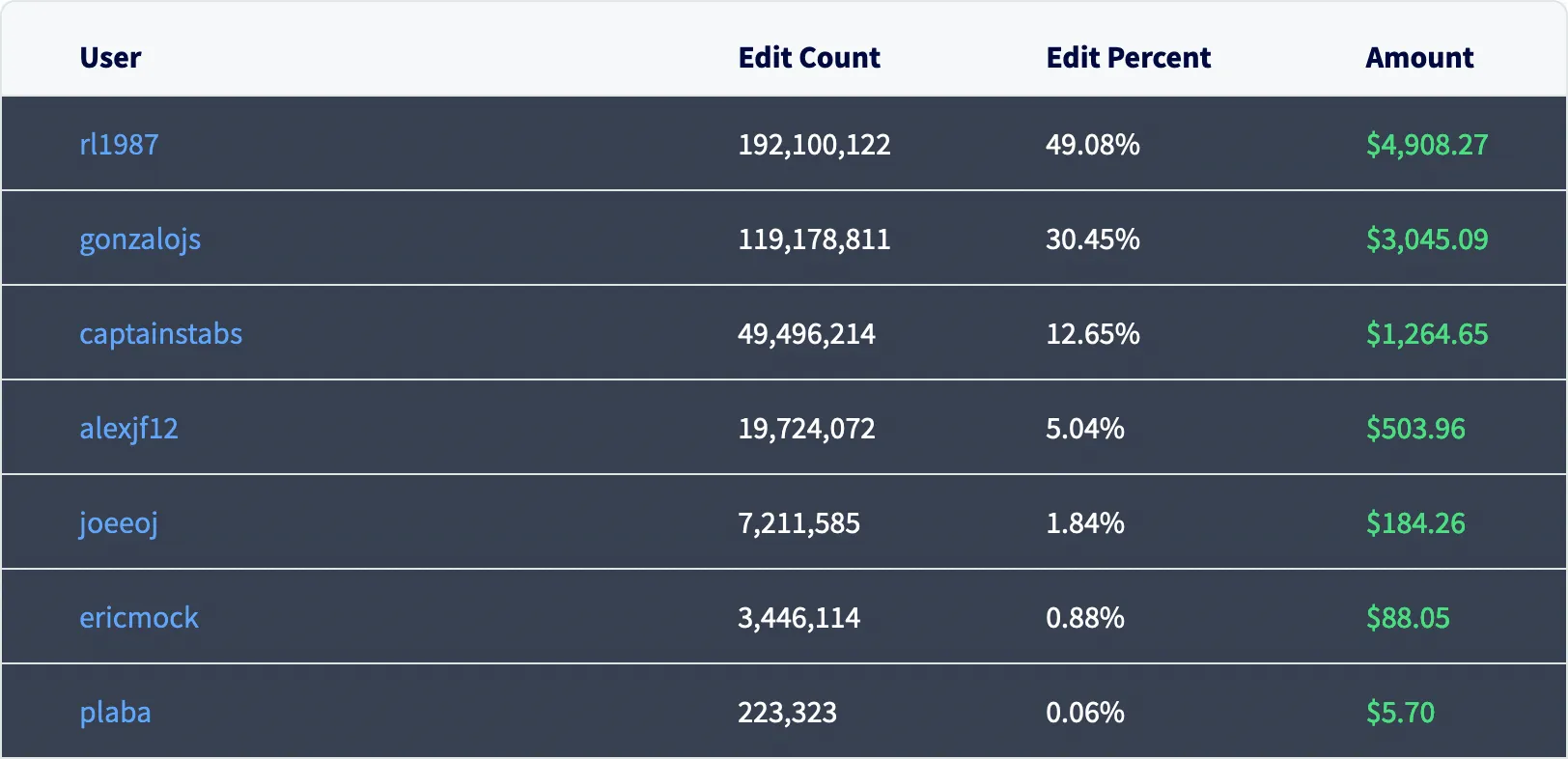
Task: Click the Amount column header
Action: coord(1419,58)
